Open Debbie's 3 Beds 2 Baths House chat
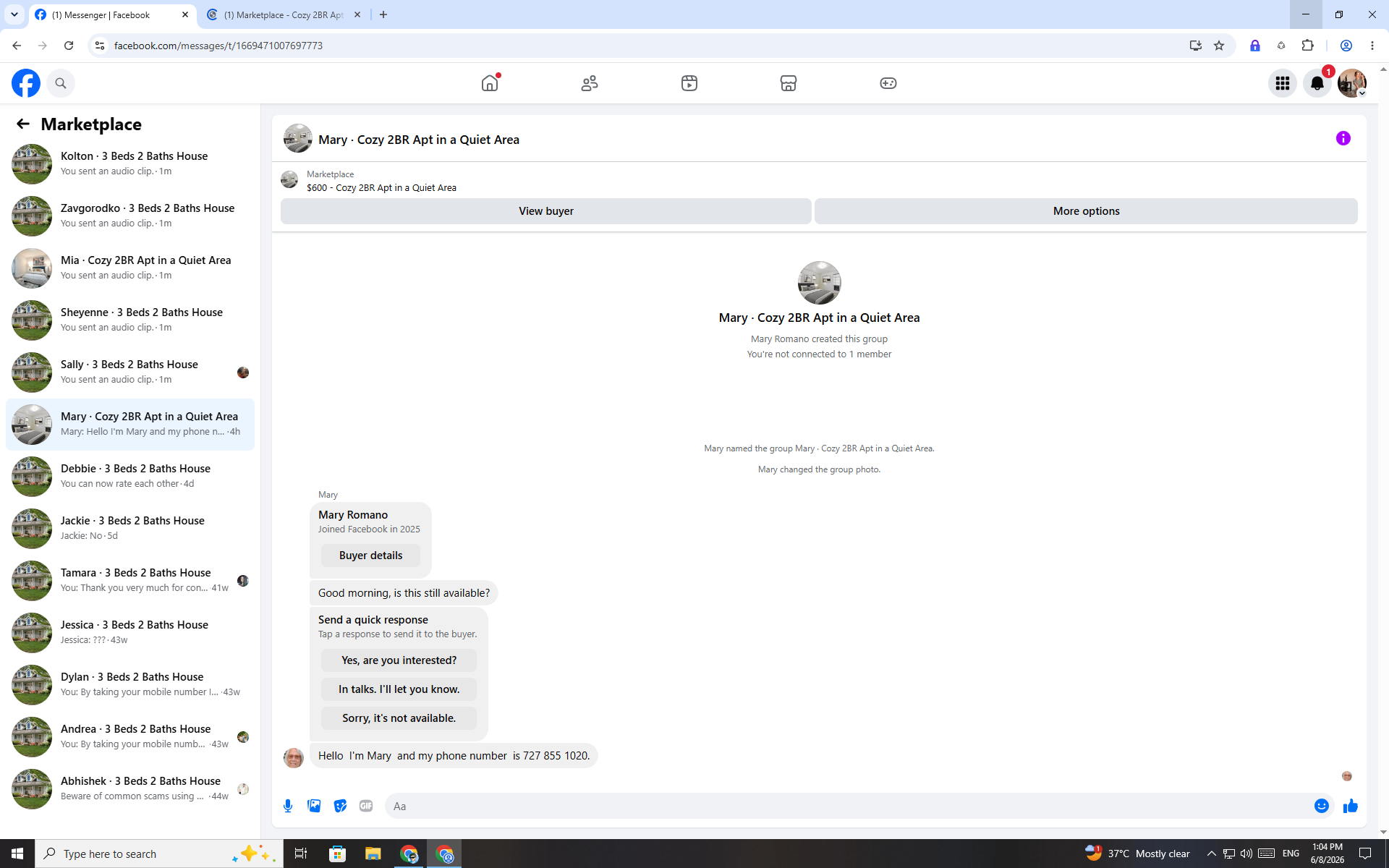Viewport: 1389px width, 868px height. point(130,477)
